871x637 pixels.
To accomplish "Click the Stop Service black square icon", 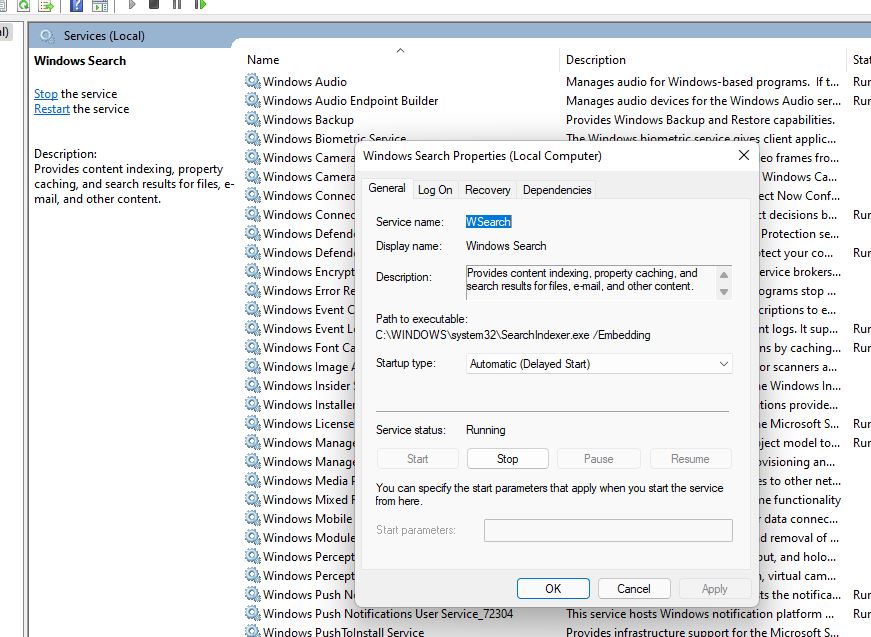I will 153,7.
